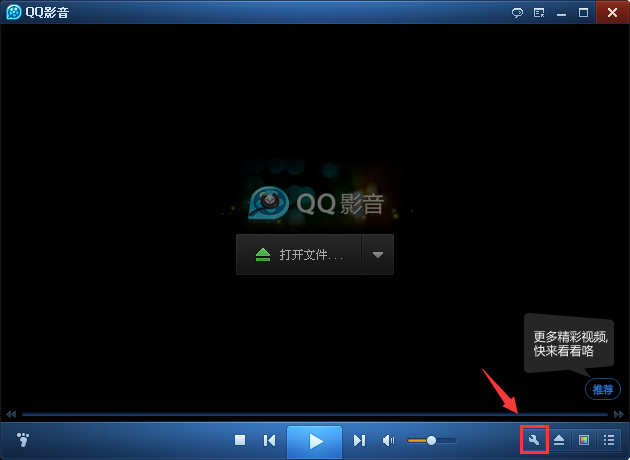
Task: Toggle the playlist list icon
Action: tap(609, 440)
